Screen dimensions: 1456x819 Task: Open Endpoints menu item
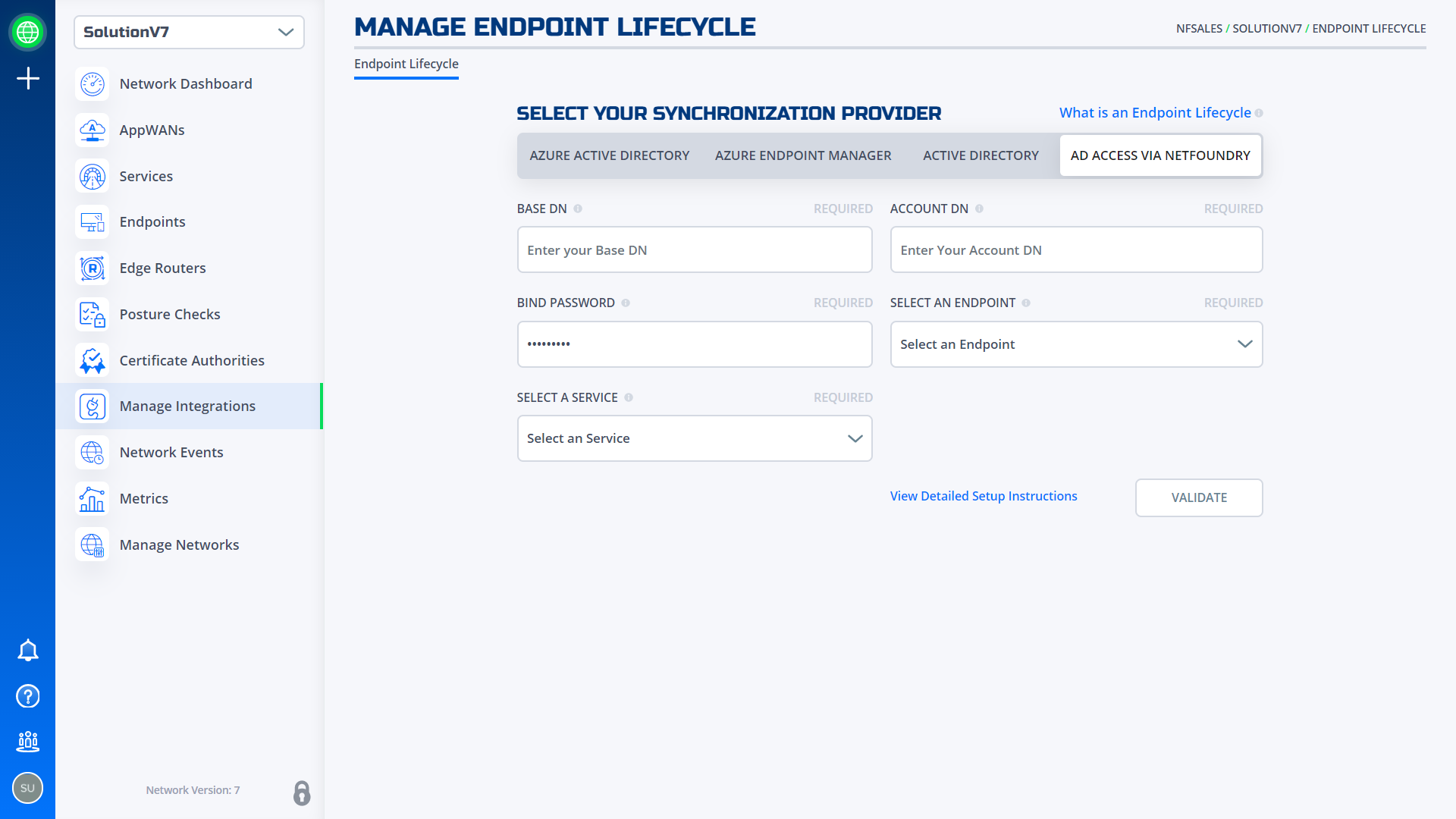(x=190, y=222)
